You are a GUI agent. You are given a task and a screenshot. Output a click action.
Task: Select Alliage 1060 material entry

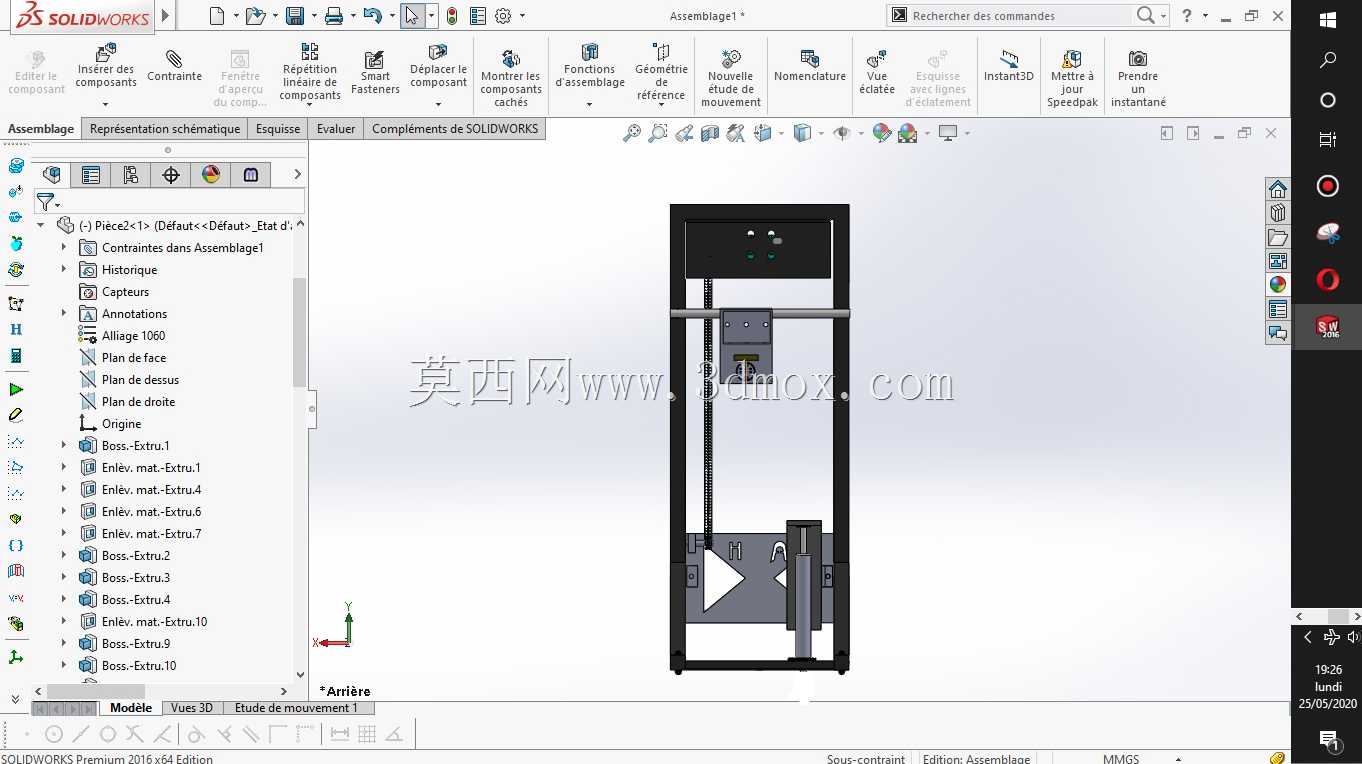[x=133, y=335]
